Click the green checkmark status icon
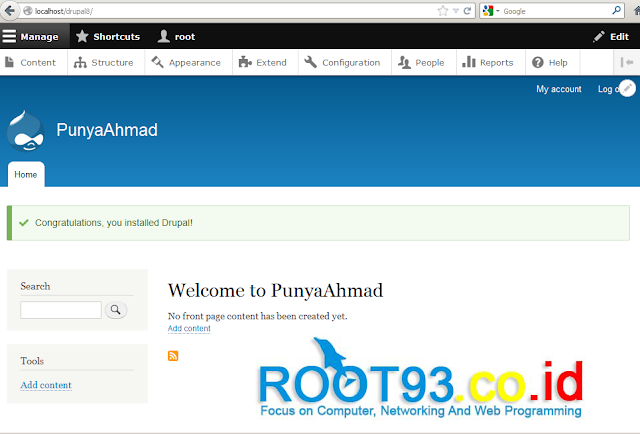Screen dimensions: 640x434 click(24, 223)
